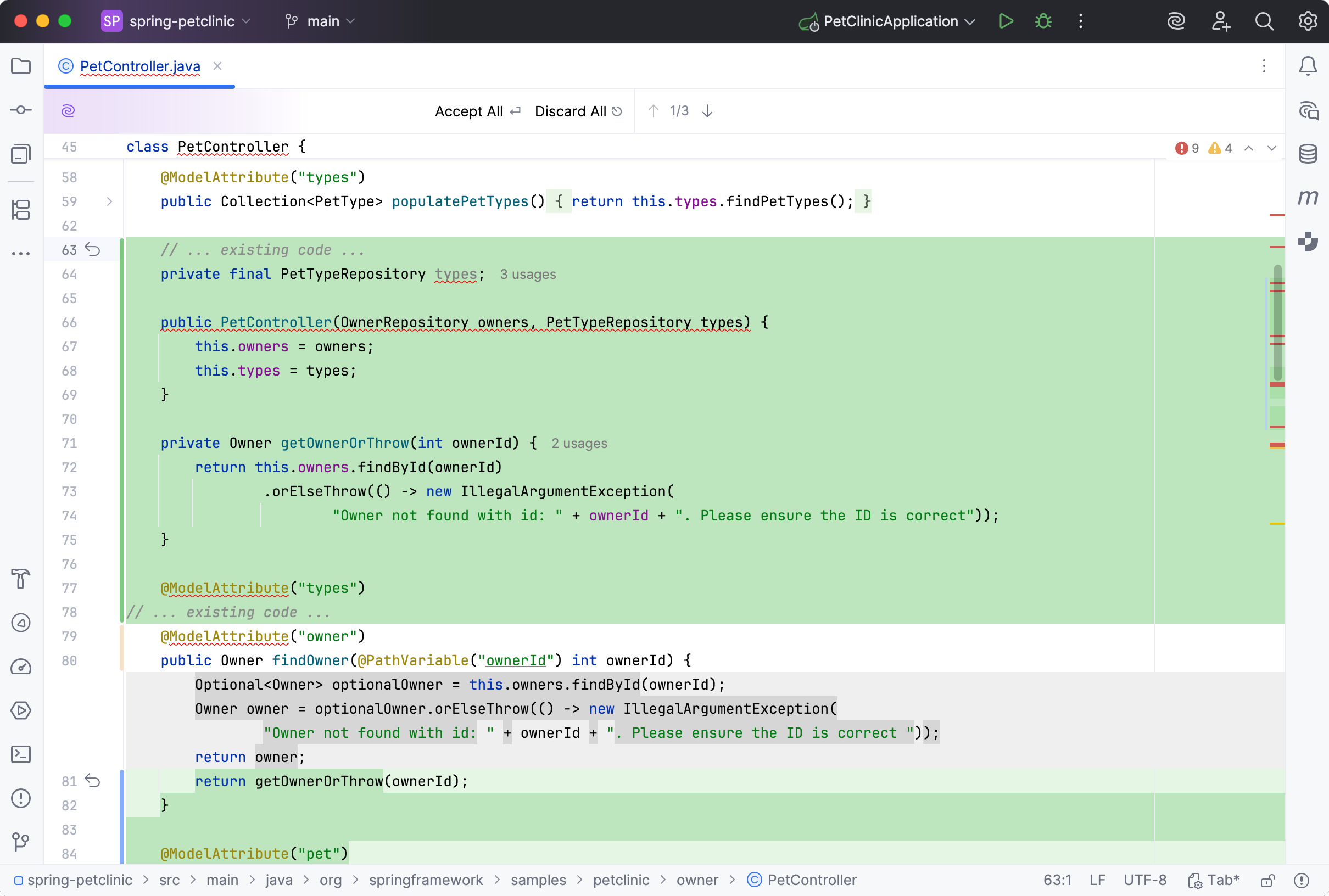Start Code With Me session via user icon

tap(1221, 21)
